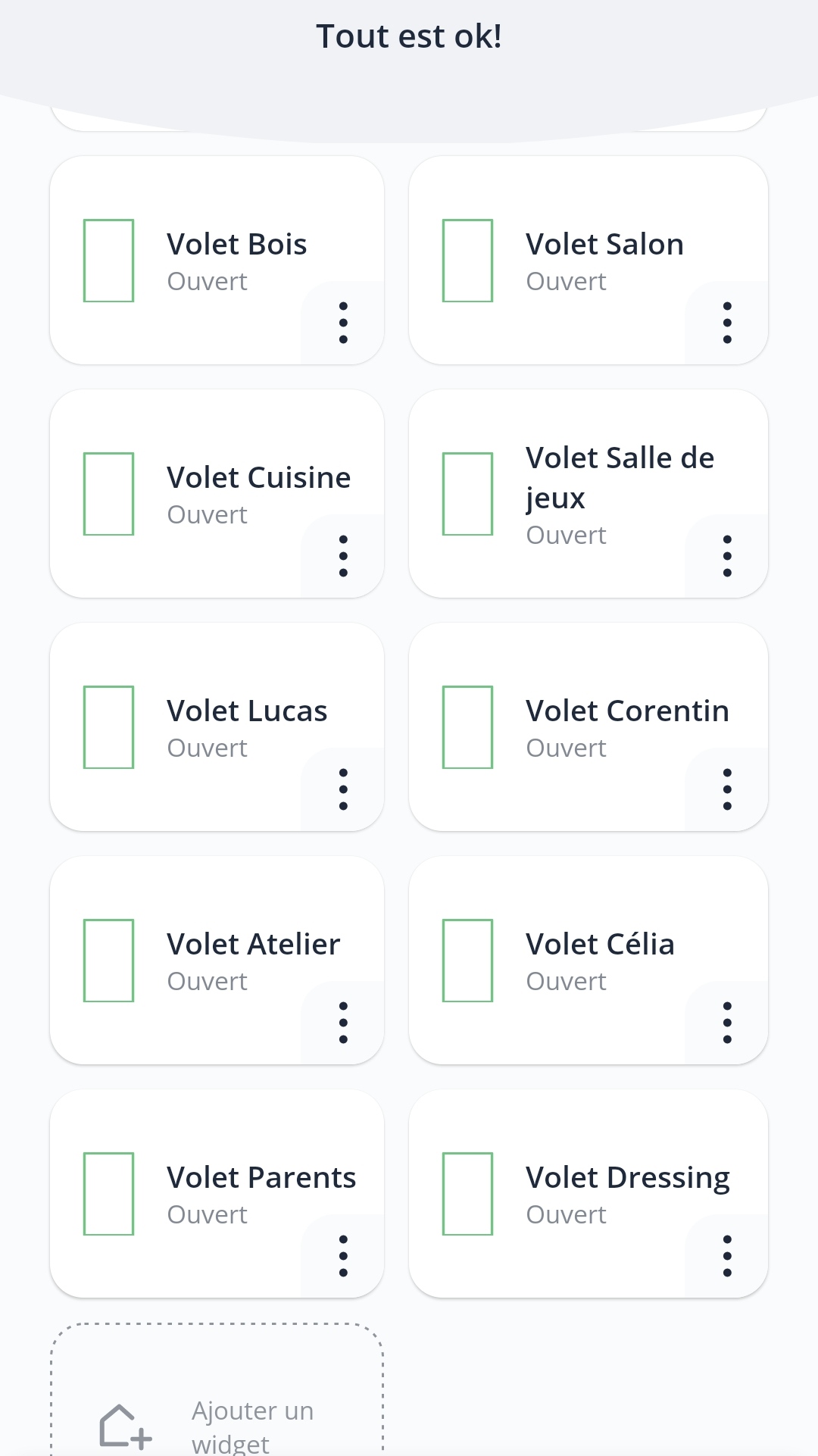This screenshot has height=1456, width=818.
Task: Tap the Volet Salon shutter icon
Action: [467, 261]
